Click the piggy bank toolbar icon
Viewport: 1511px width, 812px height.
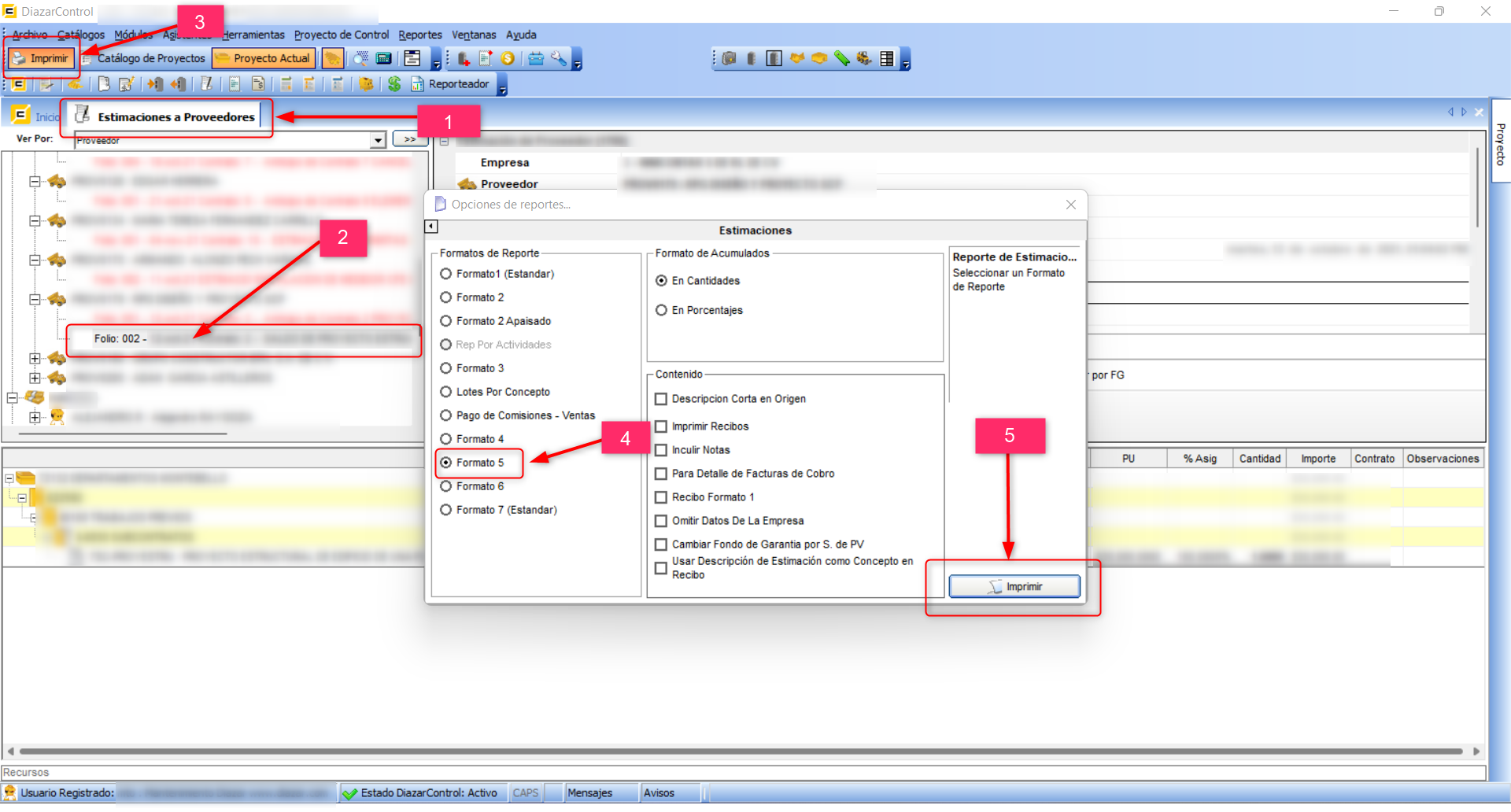click(366, 84)
